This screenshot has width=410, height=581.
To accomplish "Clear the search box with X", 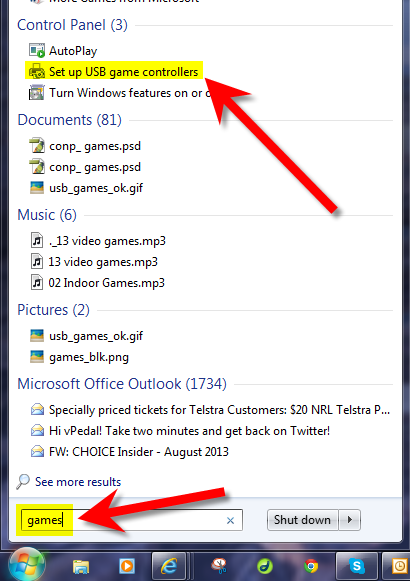I will click(x=230, y=521).
